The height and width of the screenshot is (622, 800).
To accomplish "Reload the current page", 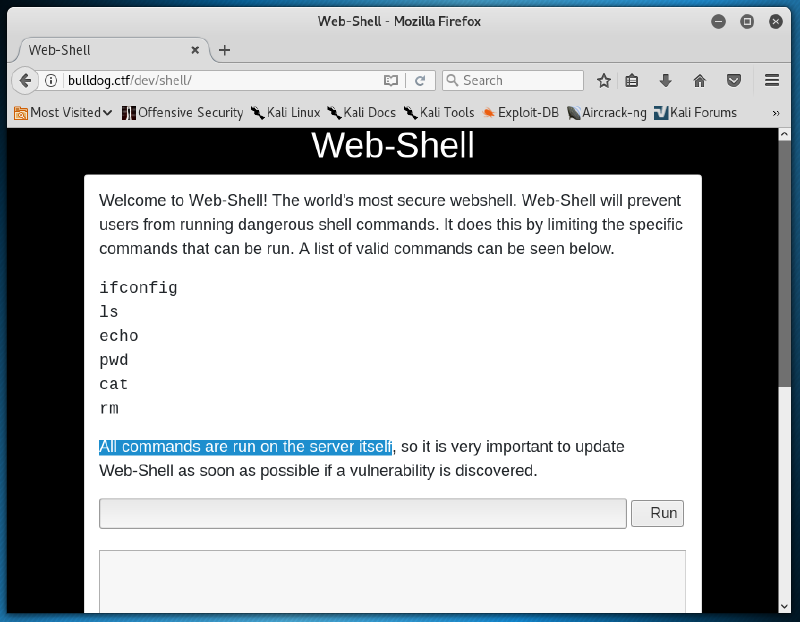I will tap(420, 80).
